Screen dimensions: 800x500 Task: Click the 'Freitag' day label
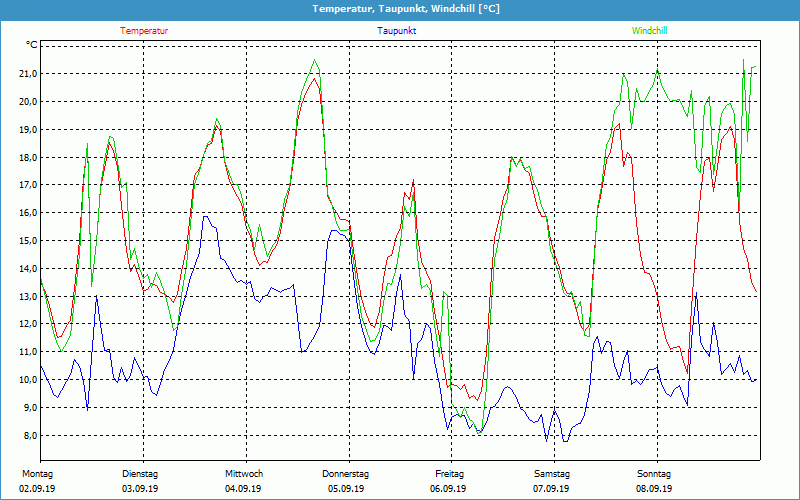[449, 474]
